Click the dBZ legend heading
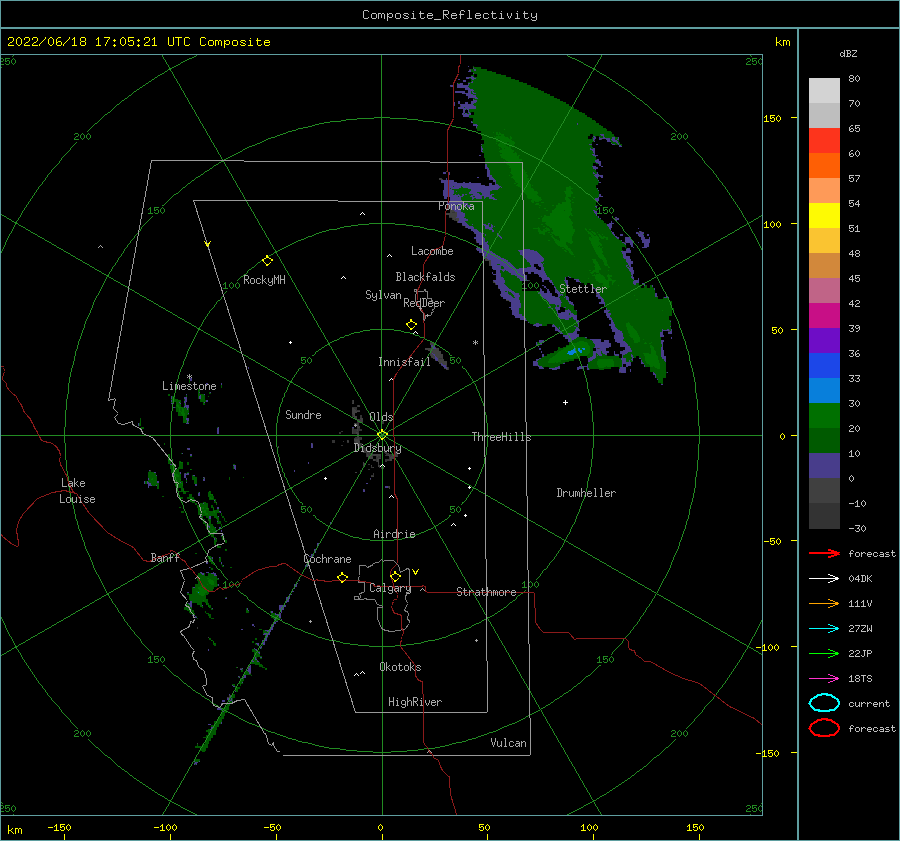The image size is (900, 841). click(x=848, y=53)
